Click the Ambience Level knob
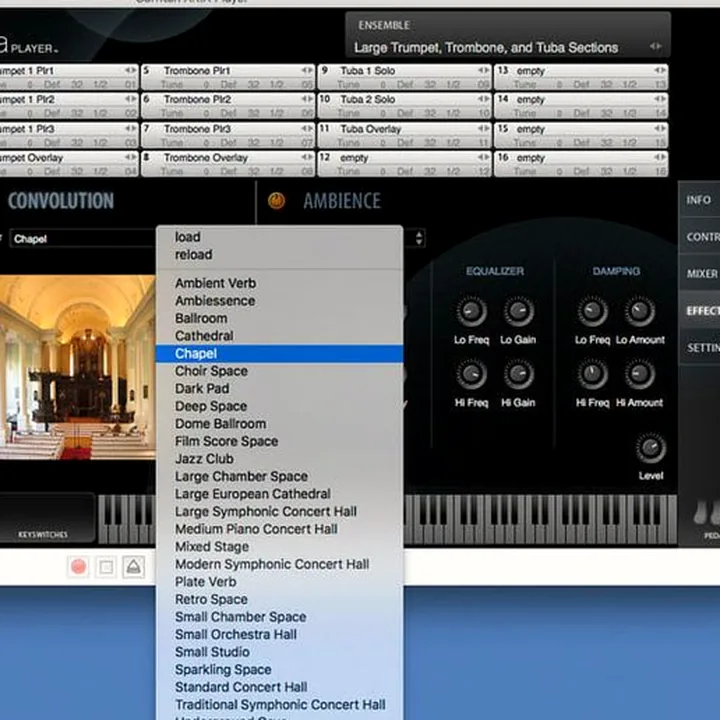720x720 pixels. coord(651,448)
